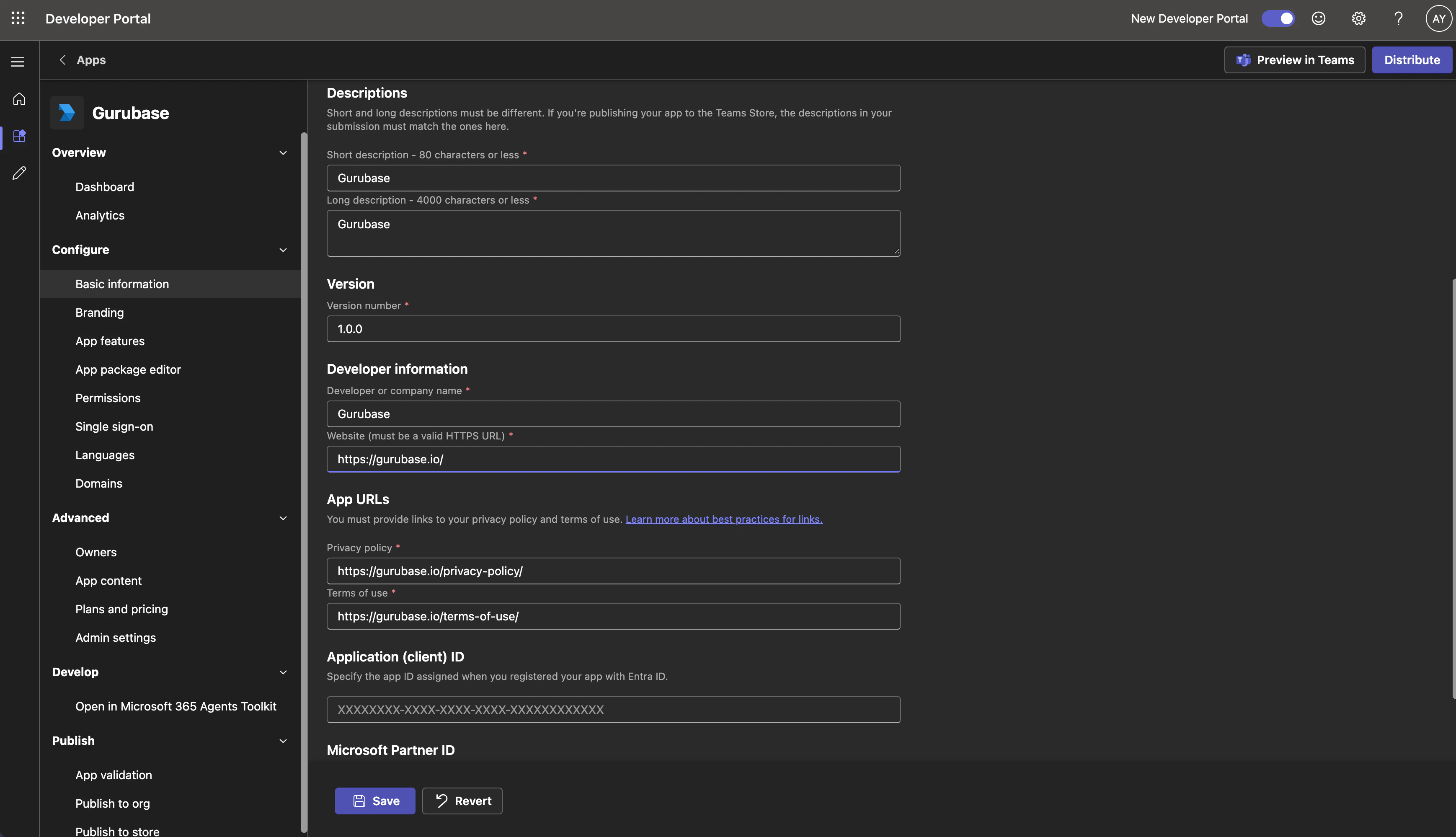Click the Preview in Teams button

pyautogui.click(x=1294, y=60)
